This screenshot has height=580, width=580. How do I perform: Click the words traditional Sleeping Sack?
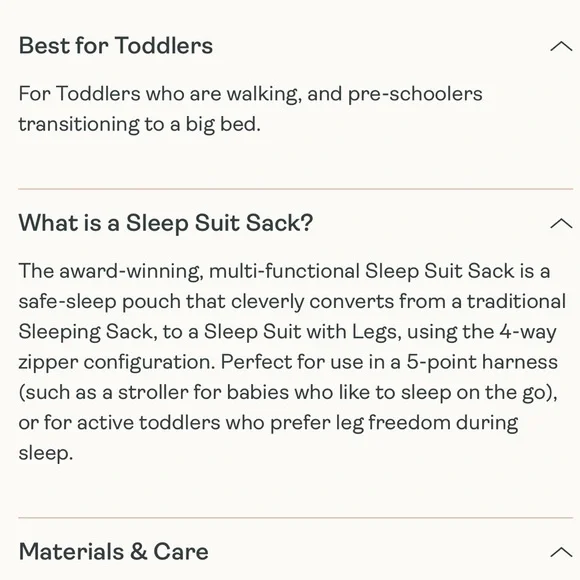pos(292,317)
